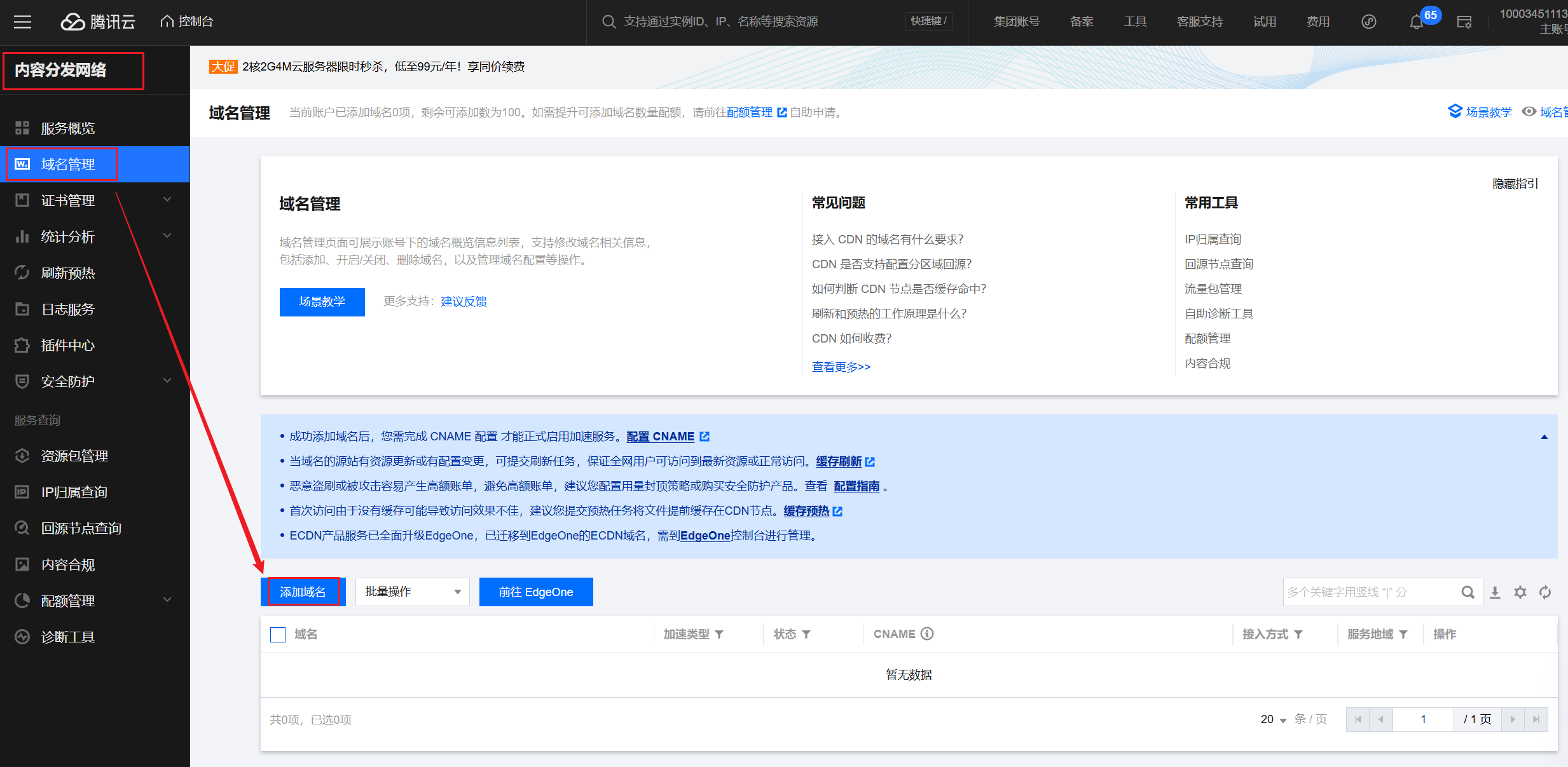The width and height of the screenshot is (1568, 767).
Task: Click the keyword search input field
Action: point(1367,592)
